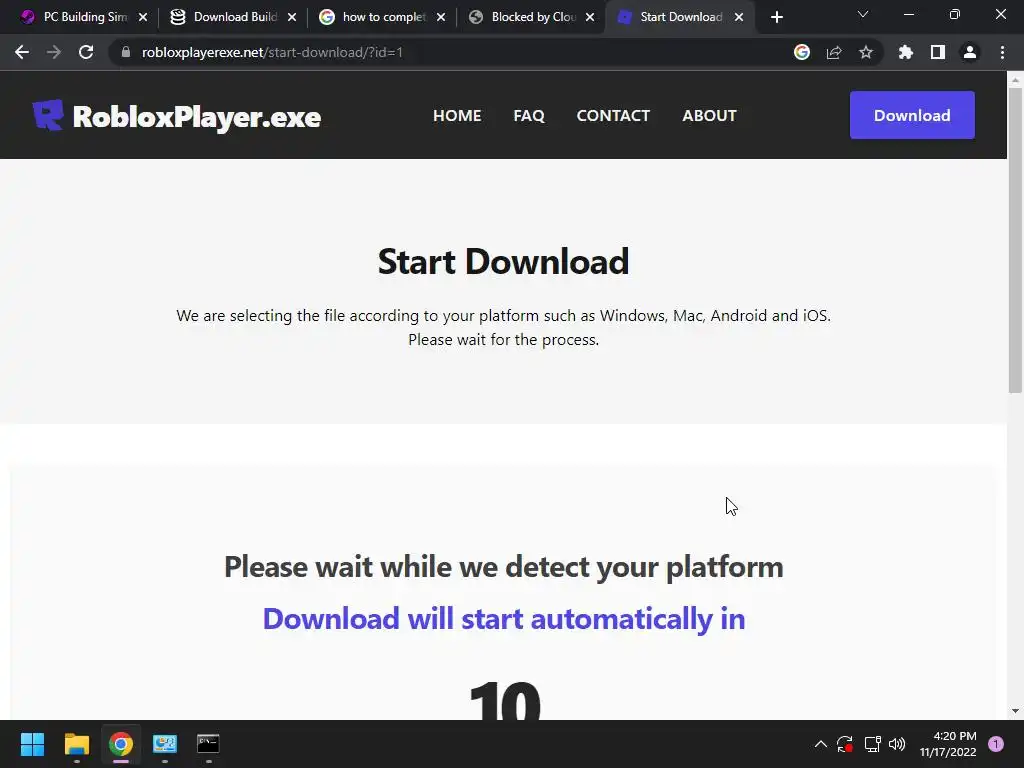Image resolution: width=1024 pixels, height=768 pixels.
Task: Open File Explorer from the taskbar
Action: click(76, 744)
